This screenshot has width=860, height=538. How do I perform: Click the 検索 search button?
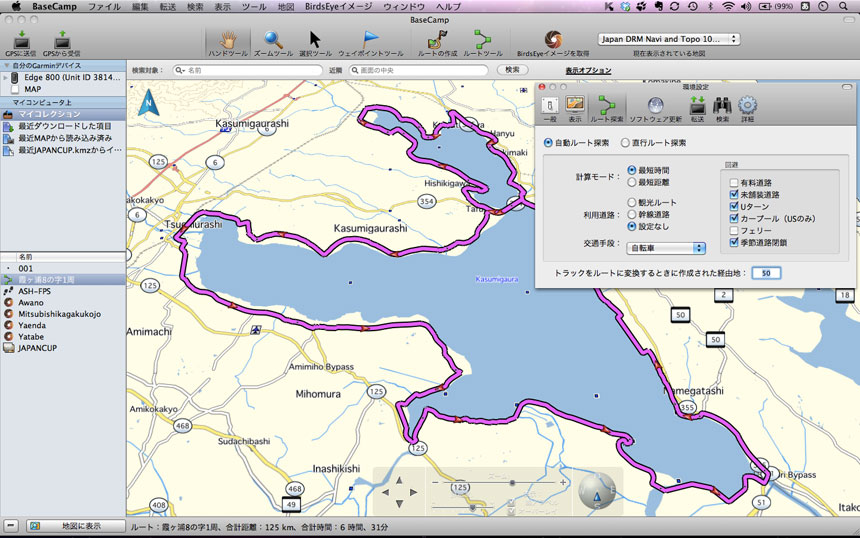click(x=512, y=70)
